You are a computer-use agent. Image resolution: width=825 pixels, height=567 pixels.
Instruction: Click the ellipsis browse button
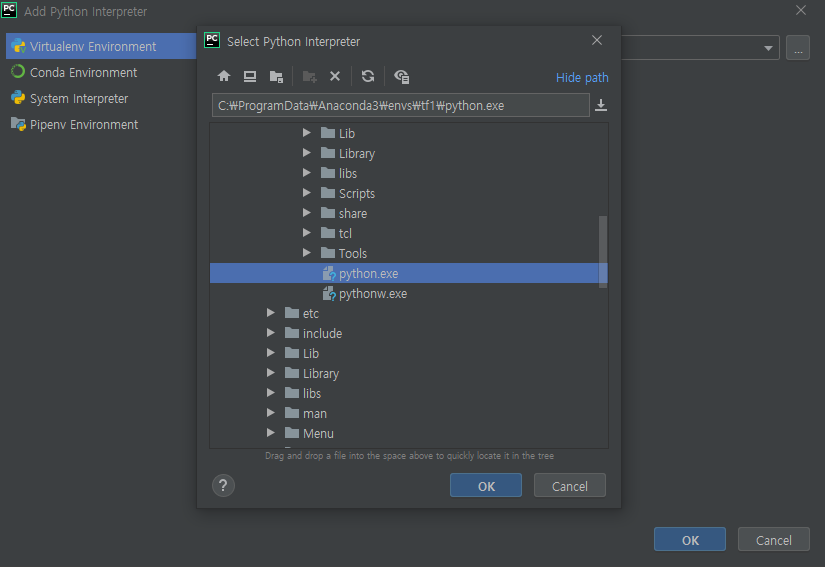(x=798, y=48)
